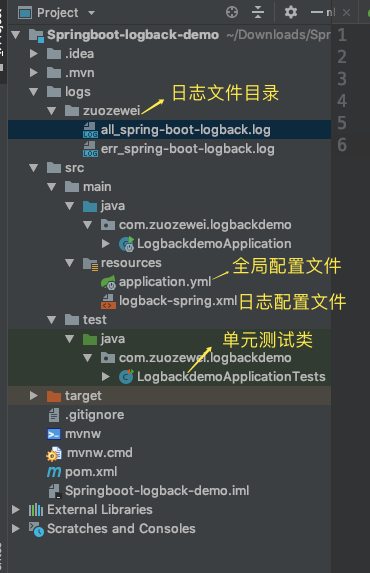Click the Scratches and Consoles icon

coord(36,529)
